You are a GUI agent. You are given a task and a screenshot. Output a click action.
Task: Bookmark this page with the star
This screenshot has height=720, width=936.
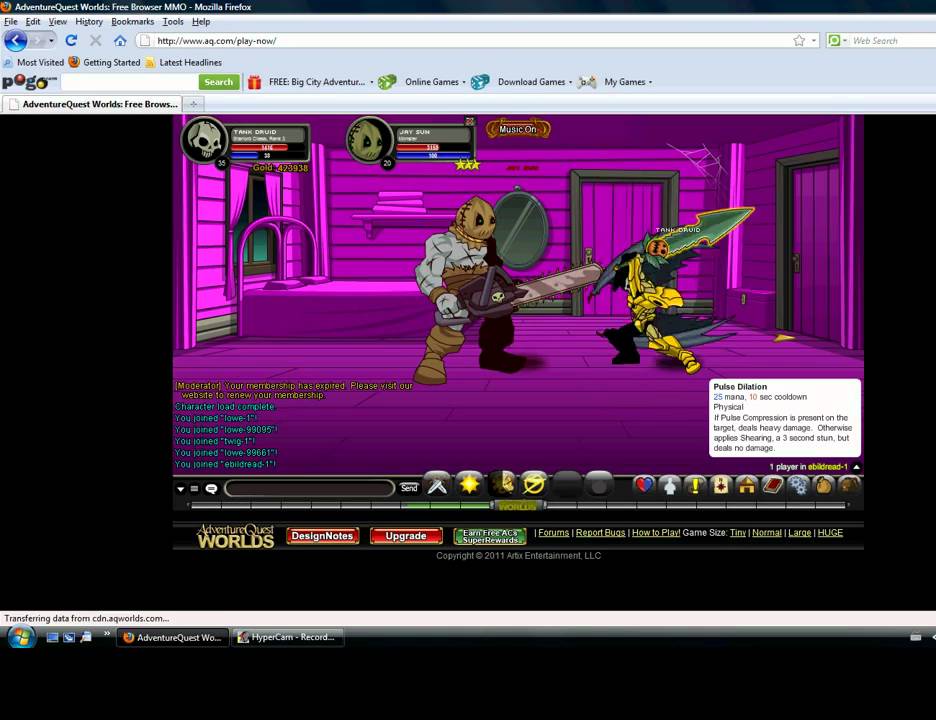point(799,41)
